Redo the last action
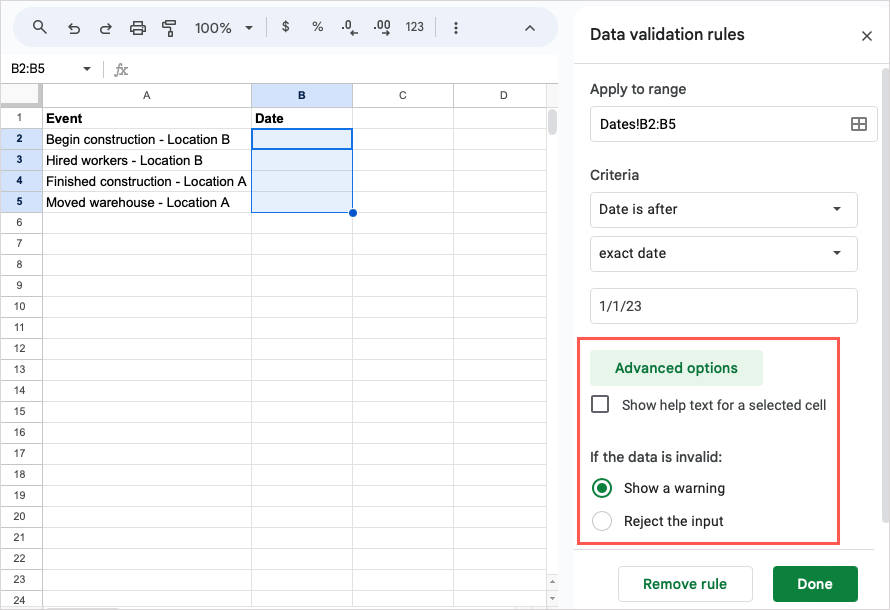Viewport: 890px width, 610px height. (x=105, y=27)
